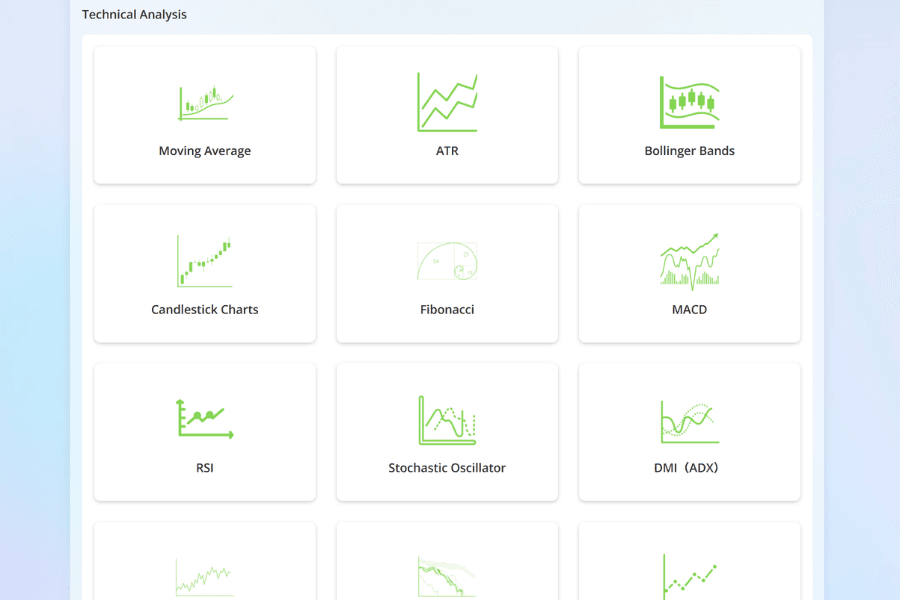Click the dotted uptrend icon below DMI (ADX)
The image size is (900, 600).
689,577
